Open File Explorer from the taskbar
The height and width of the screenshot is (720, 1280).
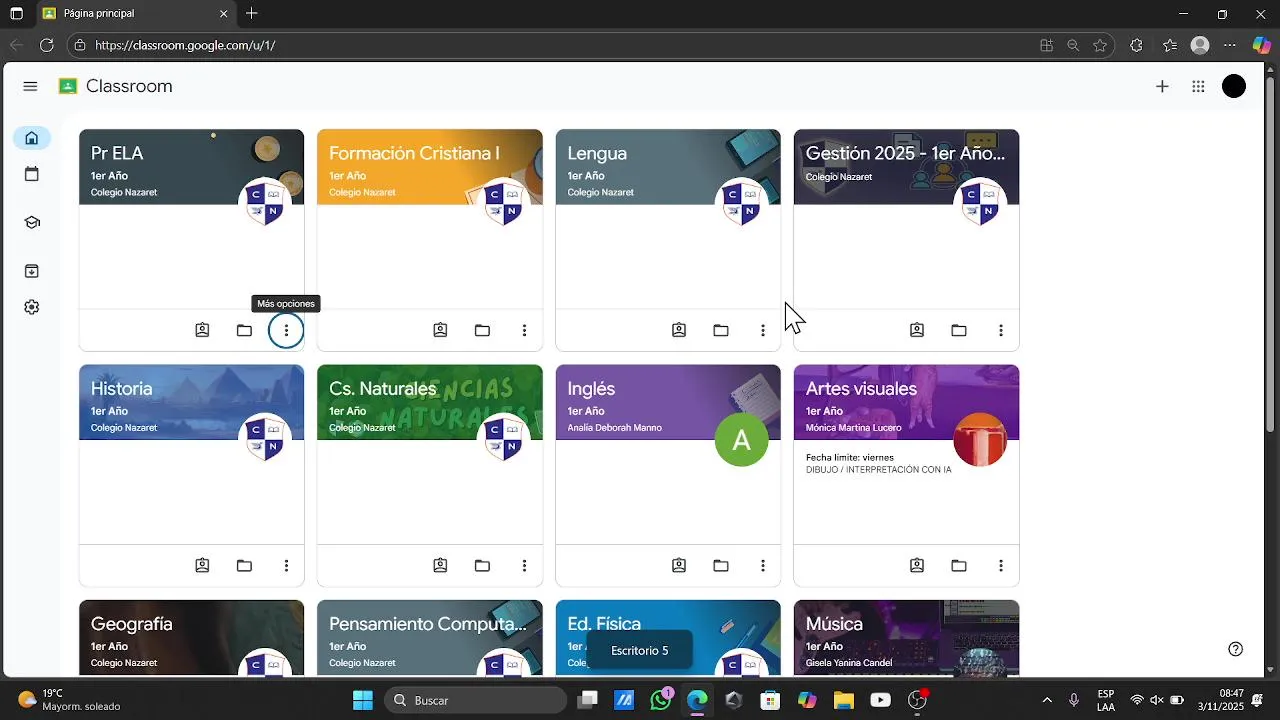(x=843, y=700)
